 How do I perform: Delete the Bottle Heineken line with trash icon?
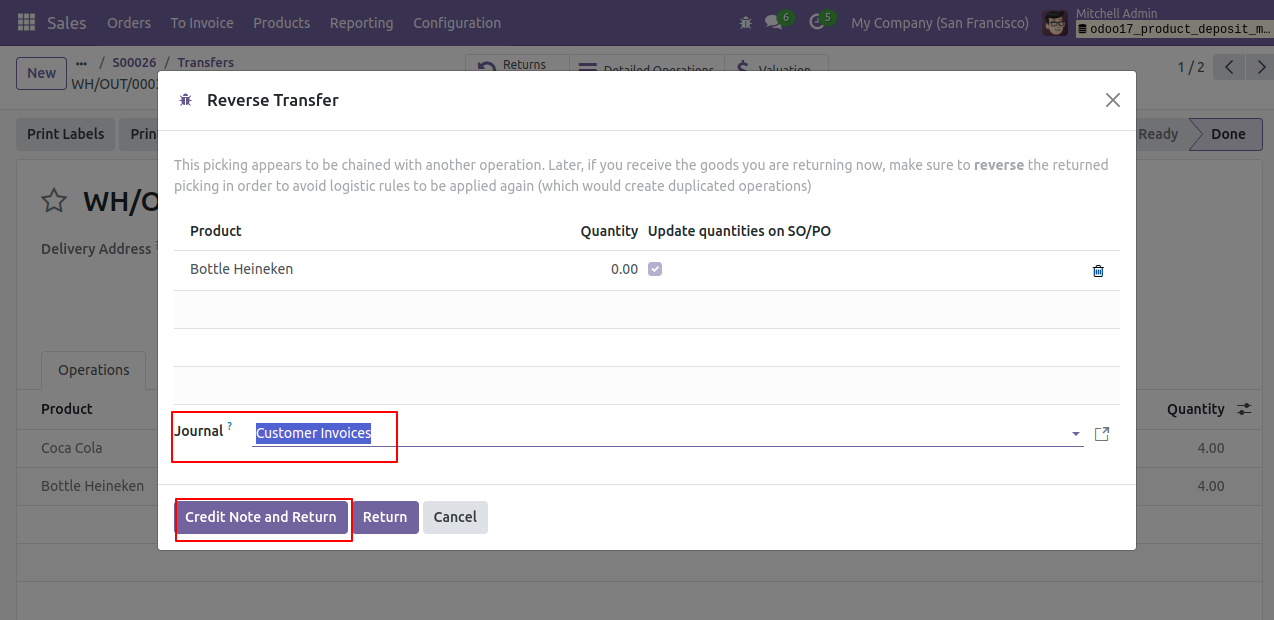(1098, 270)
